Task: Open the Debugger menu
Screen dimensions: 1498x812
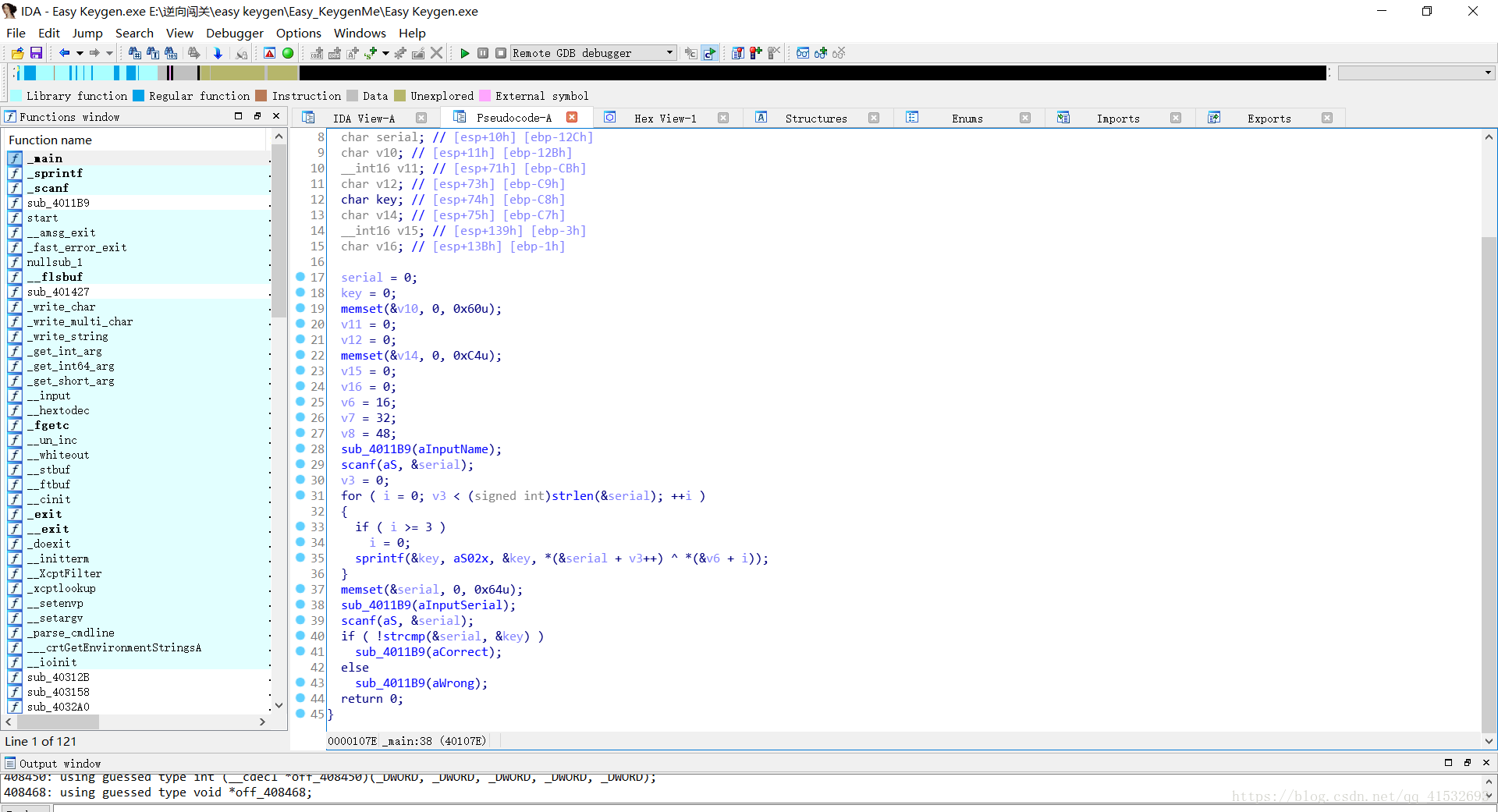Action: click(x=235, y=33)
